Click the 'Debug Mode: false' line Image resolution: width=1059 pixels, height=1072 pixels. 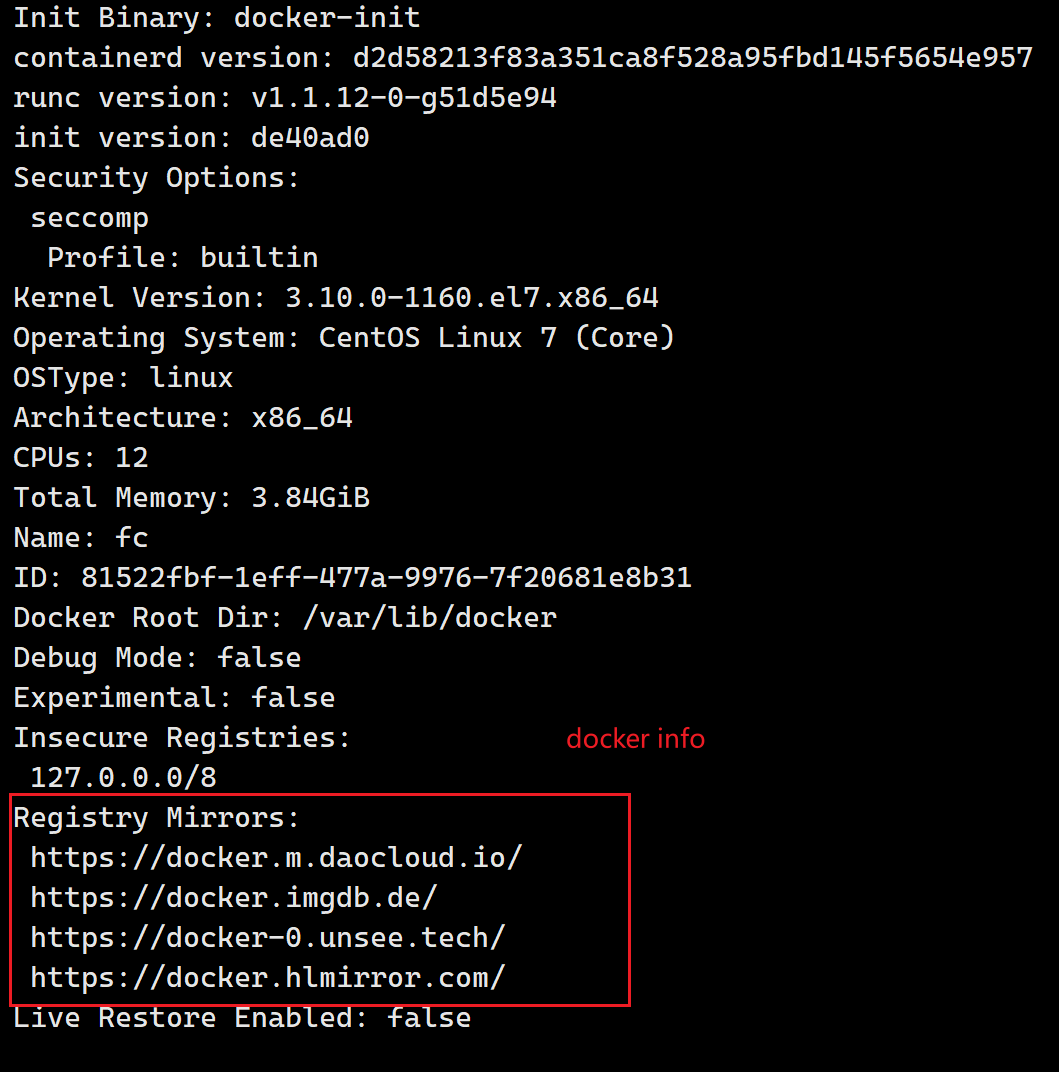(x=157, y=658)
